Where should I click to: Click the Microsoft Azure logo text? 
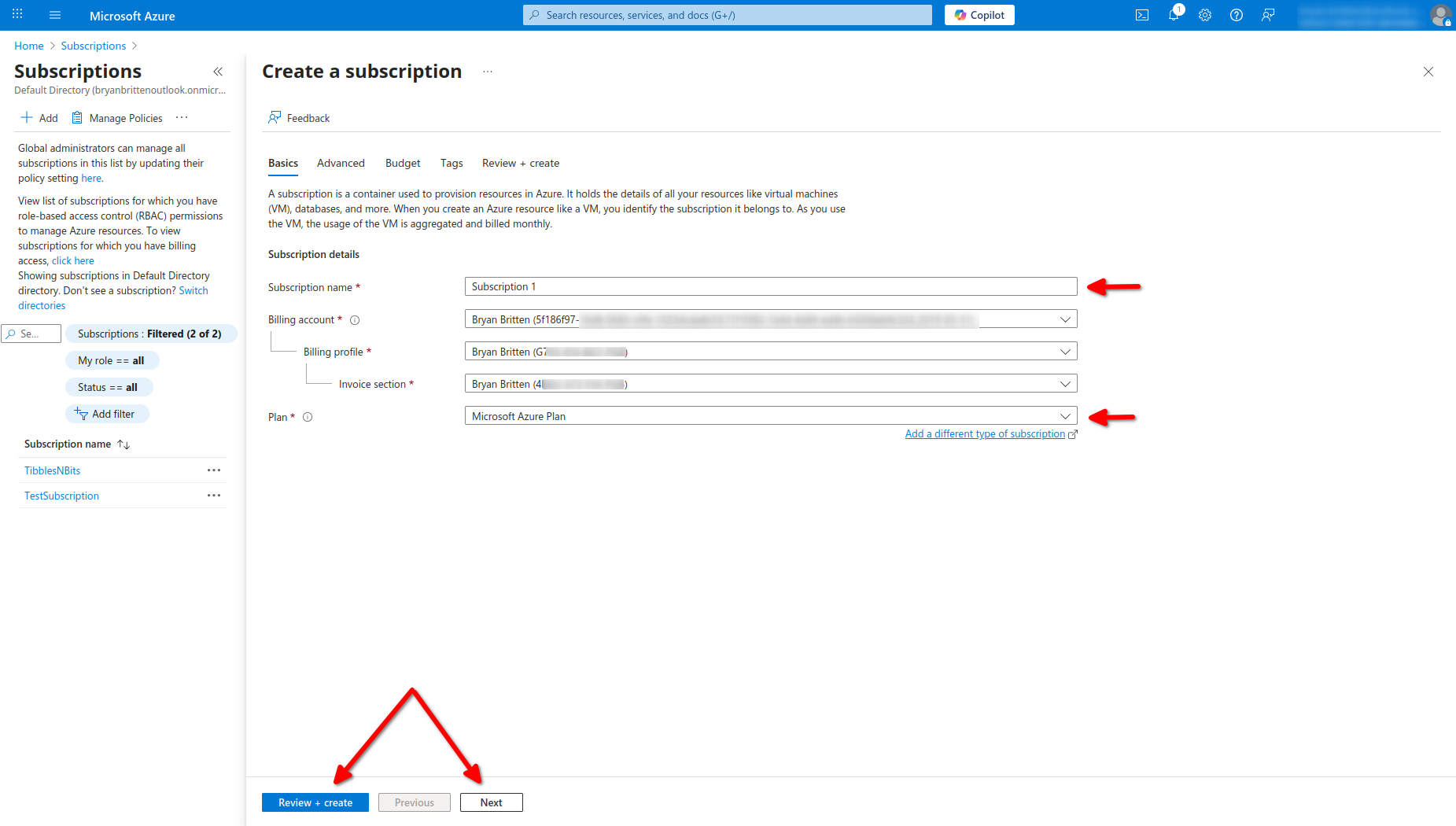(132, 16)
